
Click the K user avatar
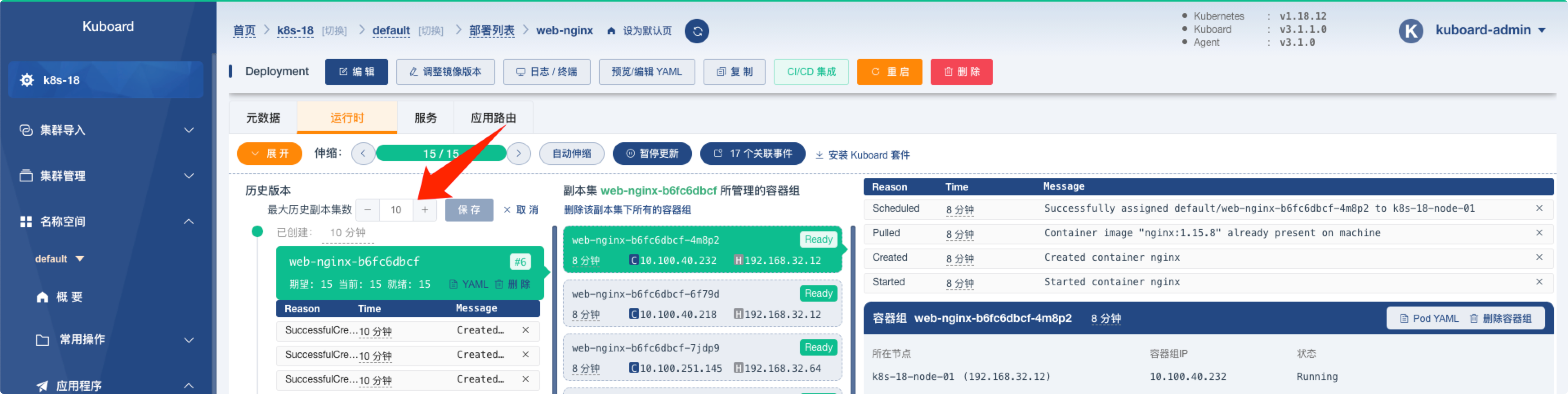1410,30
